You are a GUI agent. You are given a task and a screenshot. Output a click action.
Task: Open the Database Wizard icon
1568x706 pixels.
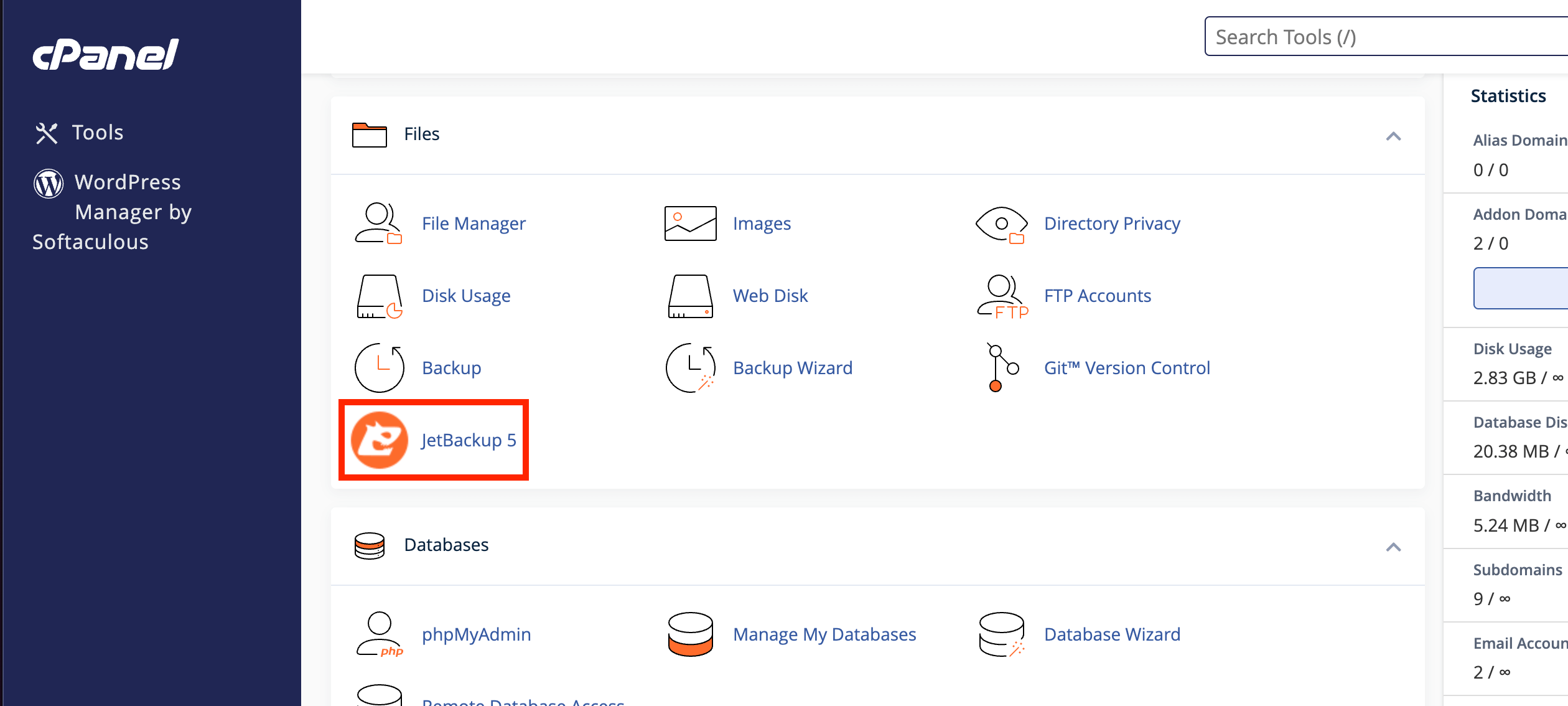1002,634
